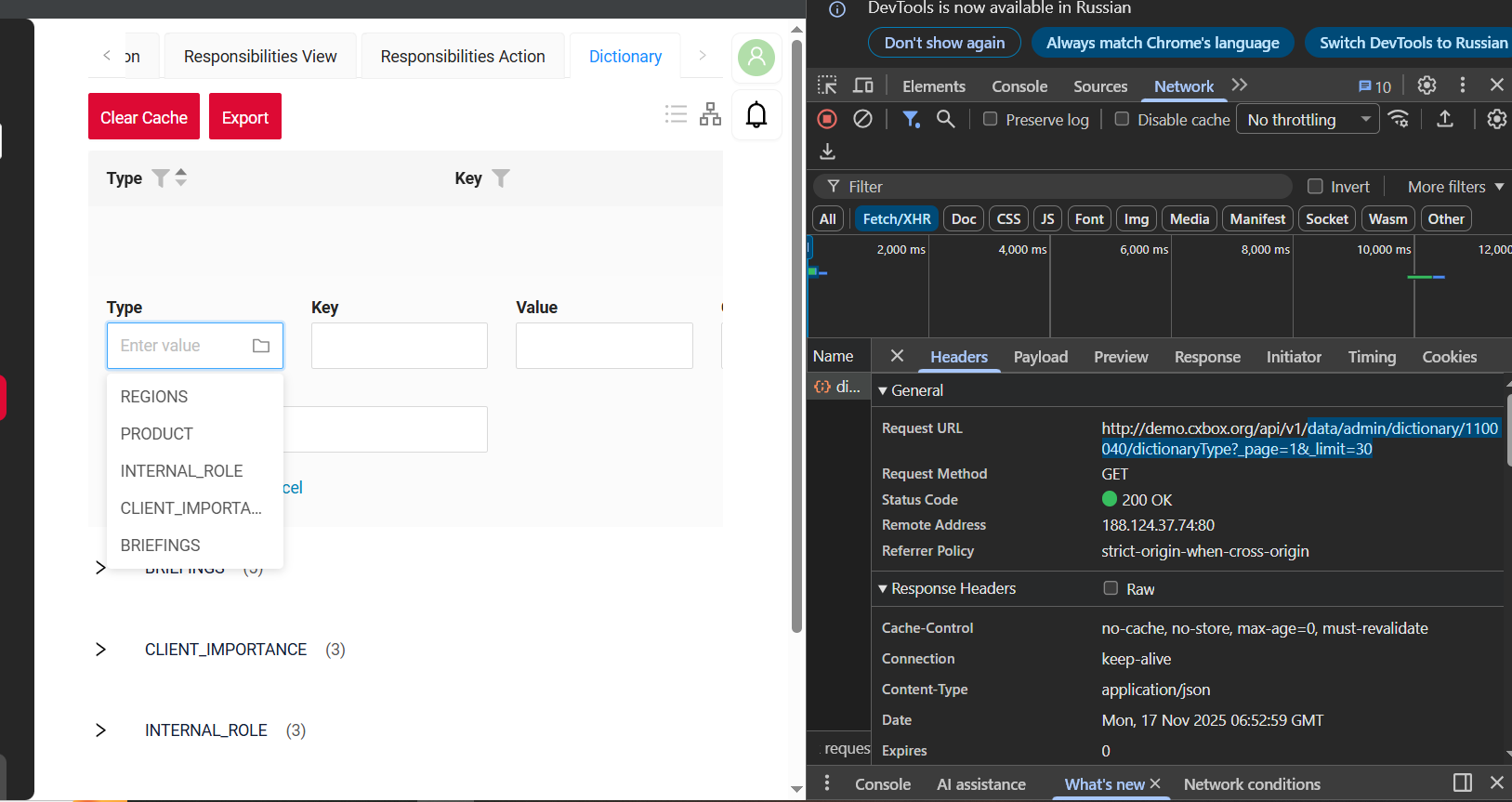
Task: Select PRODUCT from the Type list
Action: (157, 434)
